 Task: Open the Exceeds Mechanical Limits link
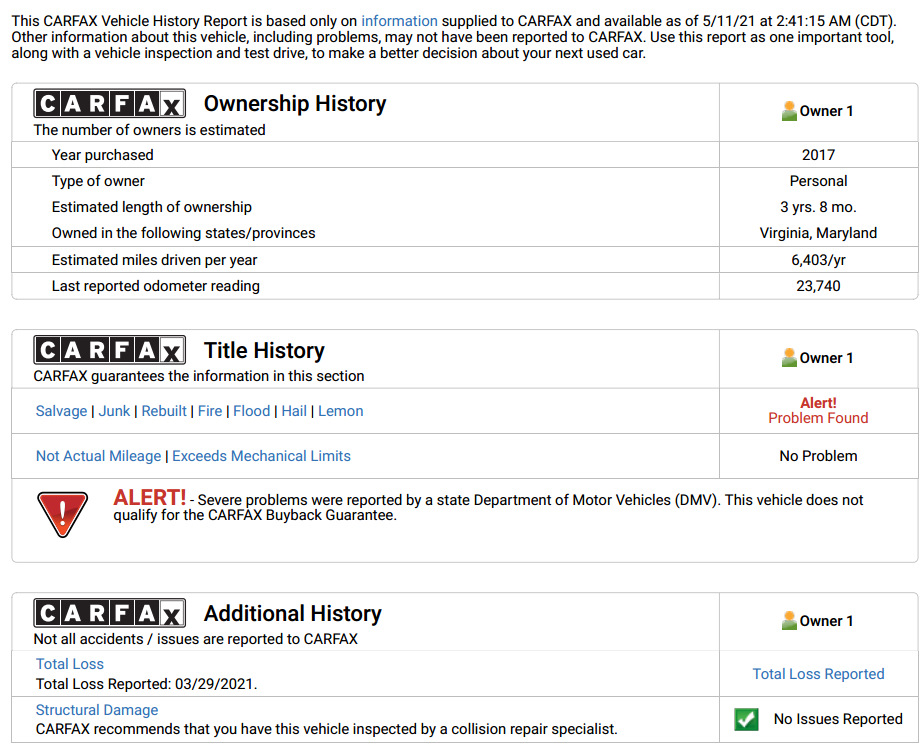[262, 456]
